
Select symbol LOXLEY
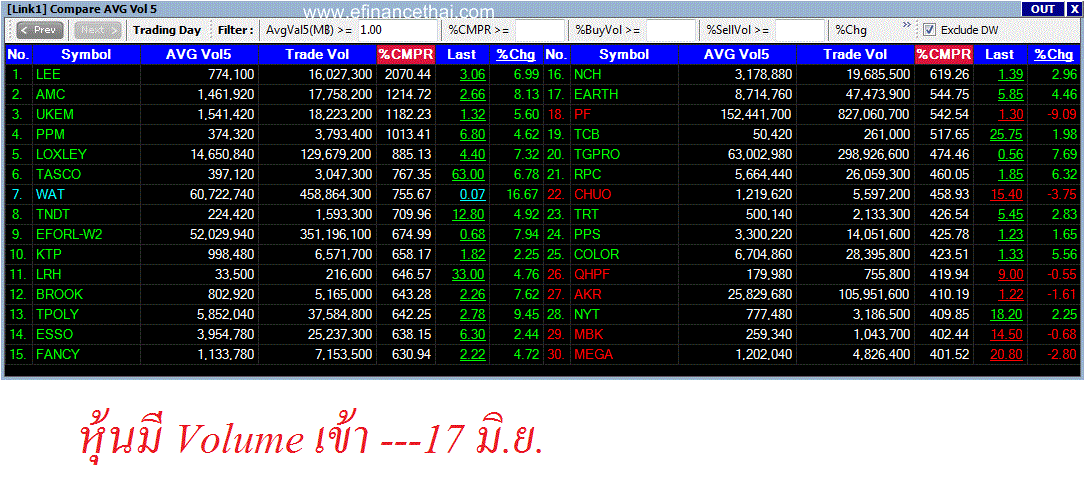point(61,154)
